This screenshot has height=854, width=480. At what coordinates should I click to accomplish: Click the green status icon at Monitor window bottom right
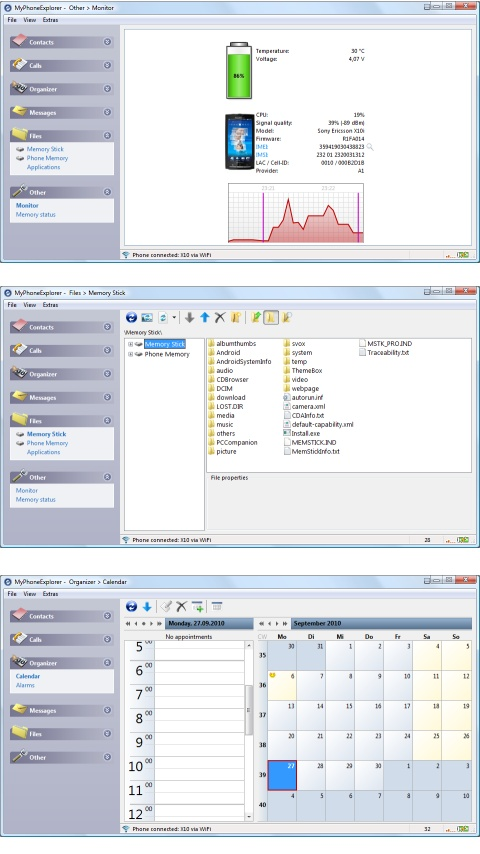463,255
